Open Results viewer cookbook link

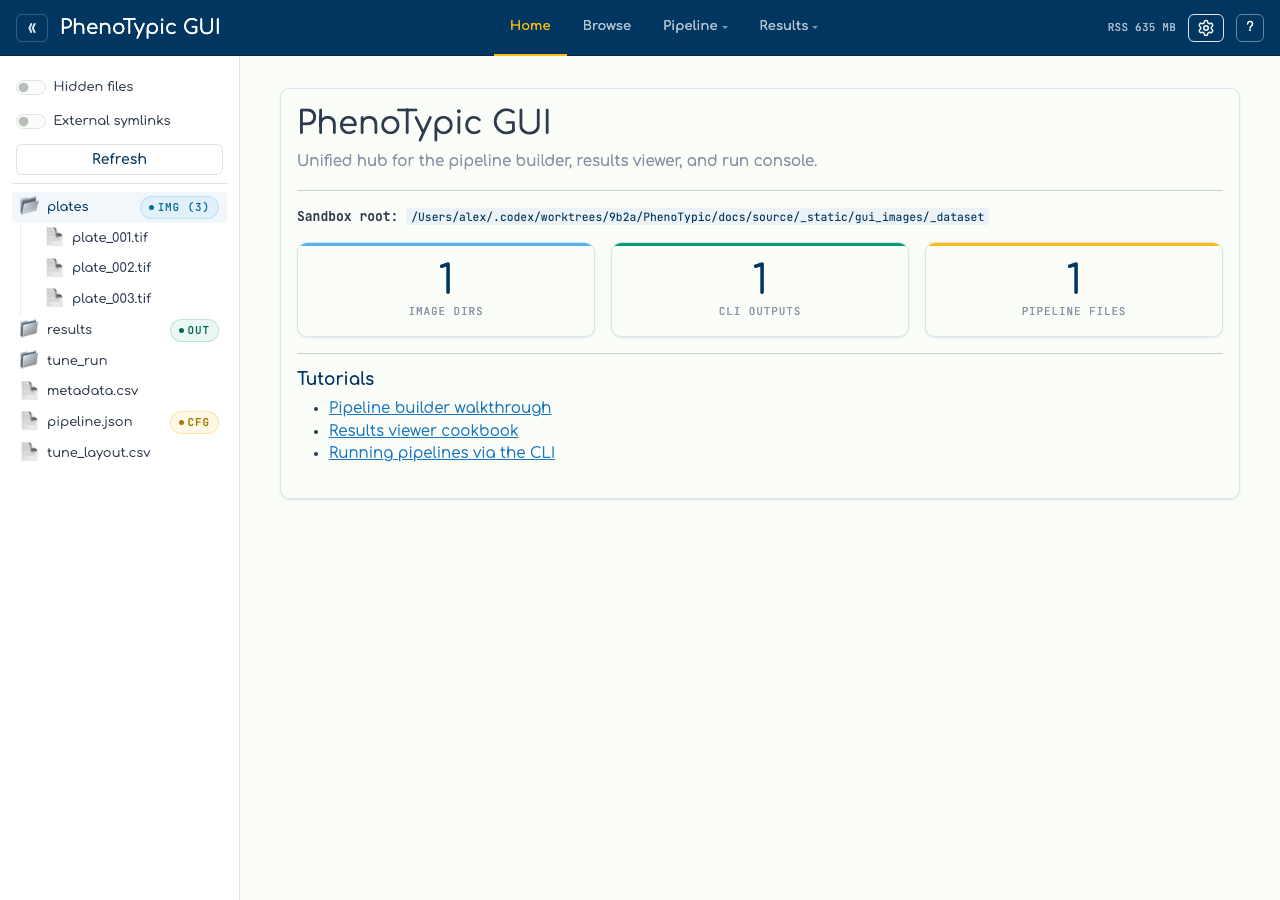point(424,431)
